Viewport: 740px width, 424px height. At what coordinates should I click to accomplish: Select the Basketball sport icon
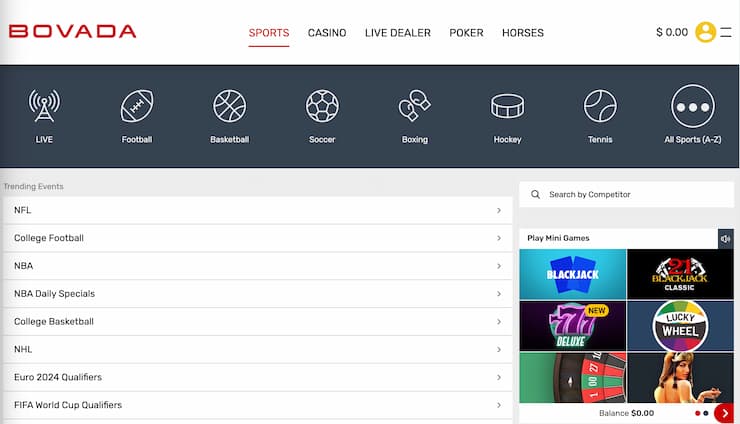229,106
